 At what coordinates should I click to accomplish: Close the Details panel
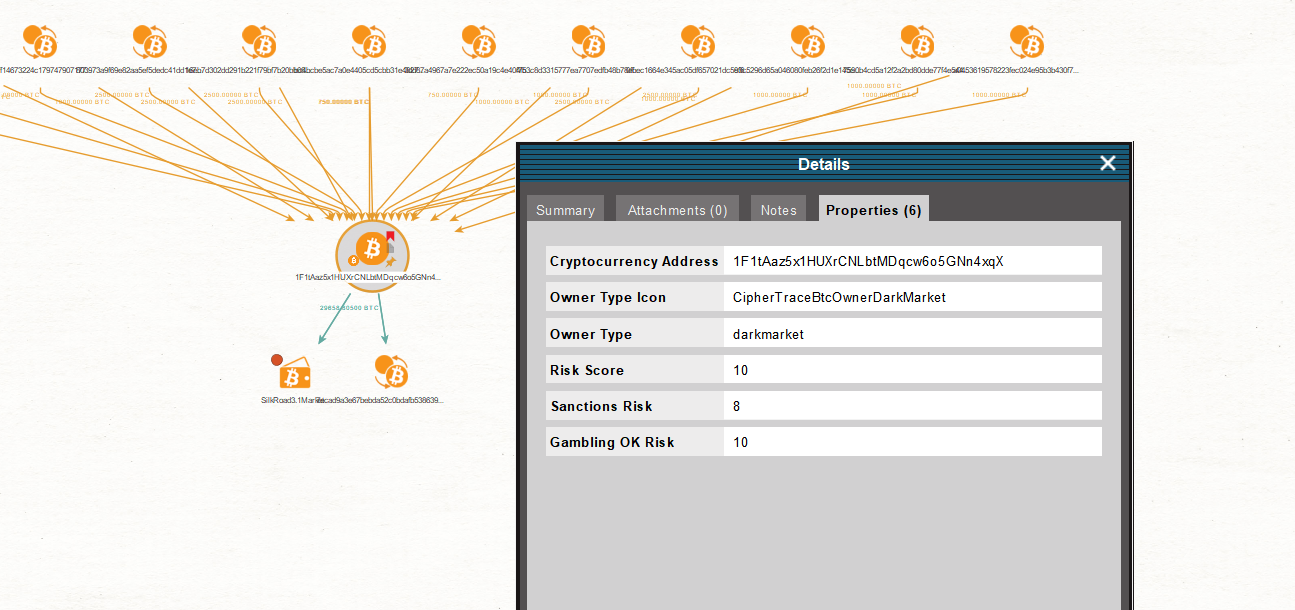(1108, 163)
